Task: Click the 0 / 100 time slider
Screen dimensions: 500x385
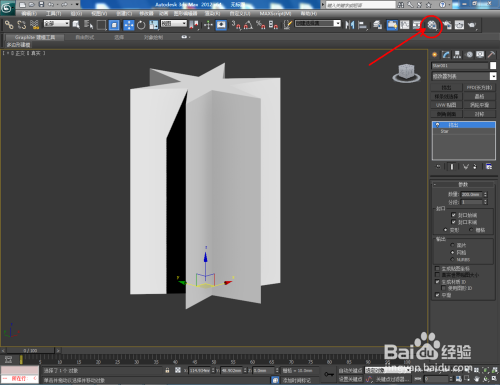Action: tap(30, 350)
